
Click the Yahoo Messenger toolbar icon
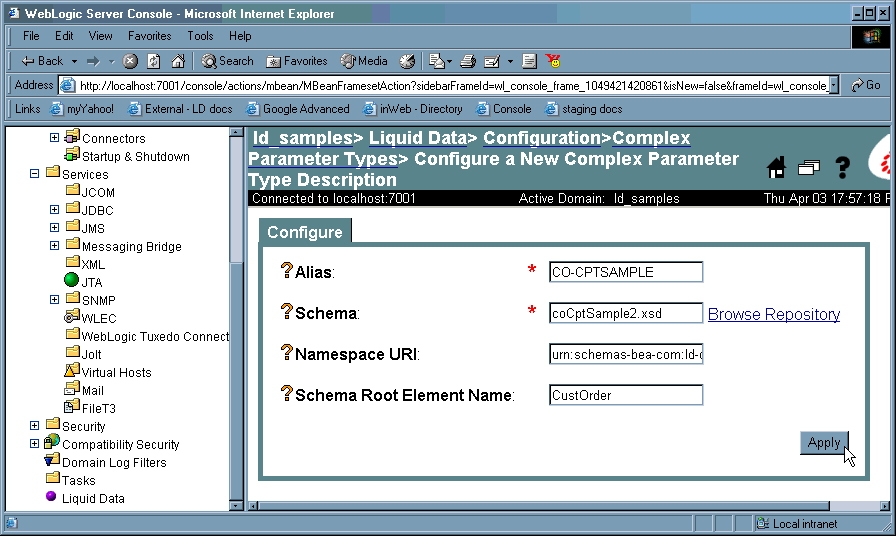[x=553, y=61]
